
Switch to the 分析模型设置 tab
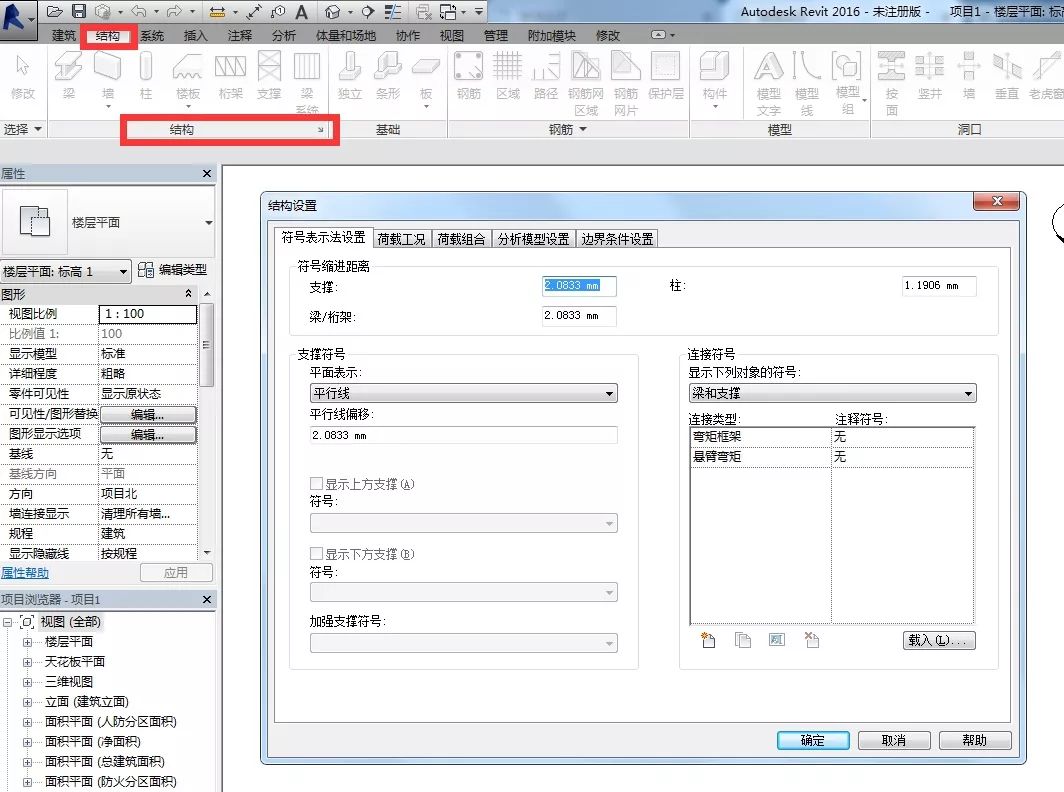click(533, 239)
